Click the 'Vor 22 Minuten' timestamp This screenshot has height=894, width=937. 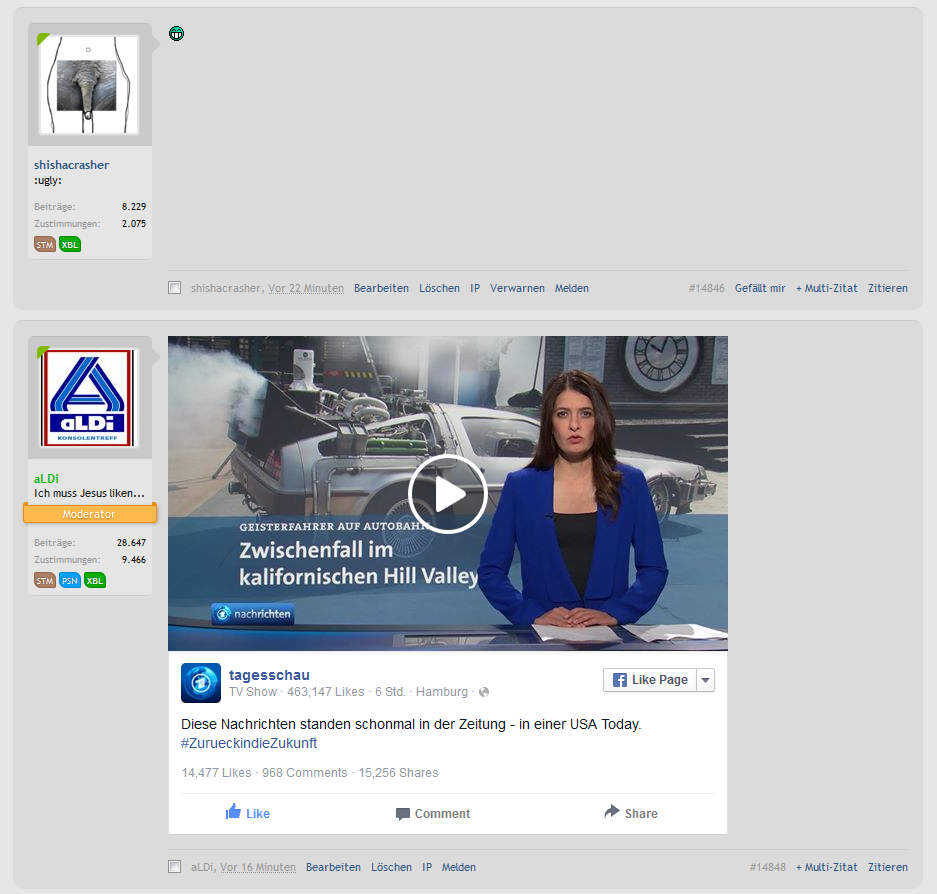(x=306, y=288)
